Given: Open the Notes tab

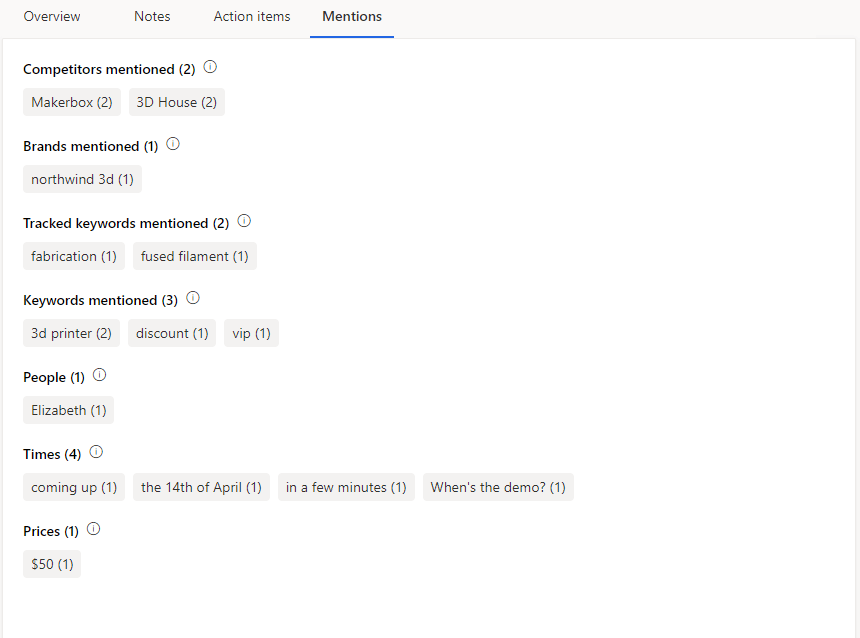Looking at the screenshot, I should tap(152, 17).
